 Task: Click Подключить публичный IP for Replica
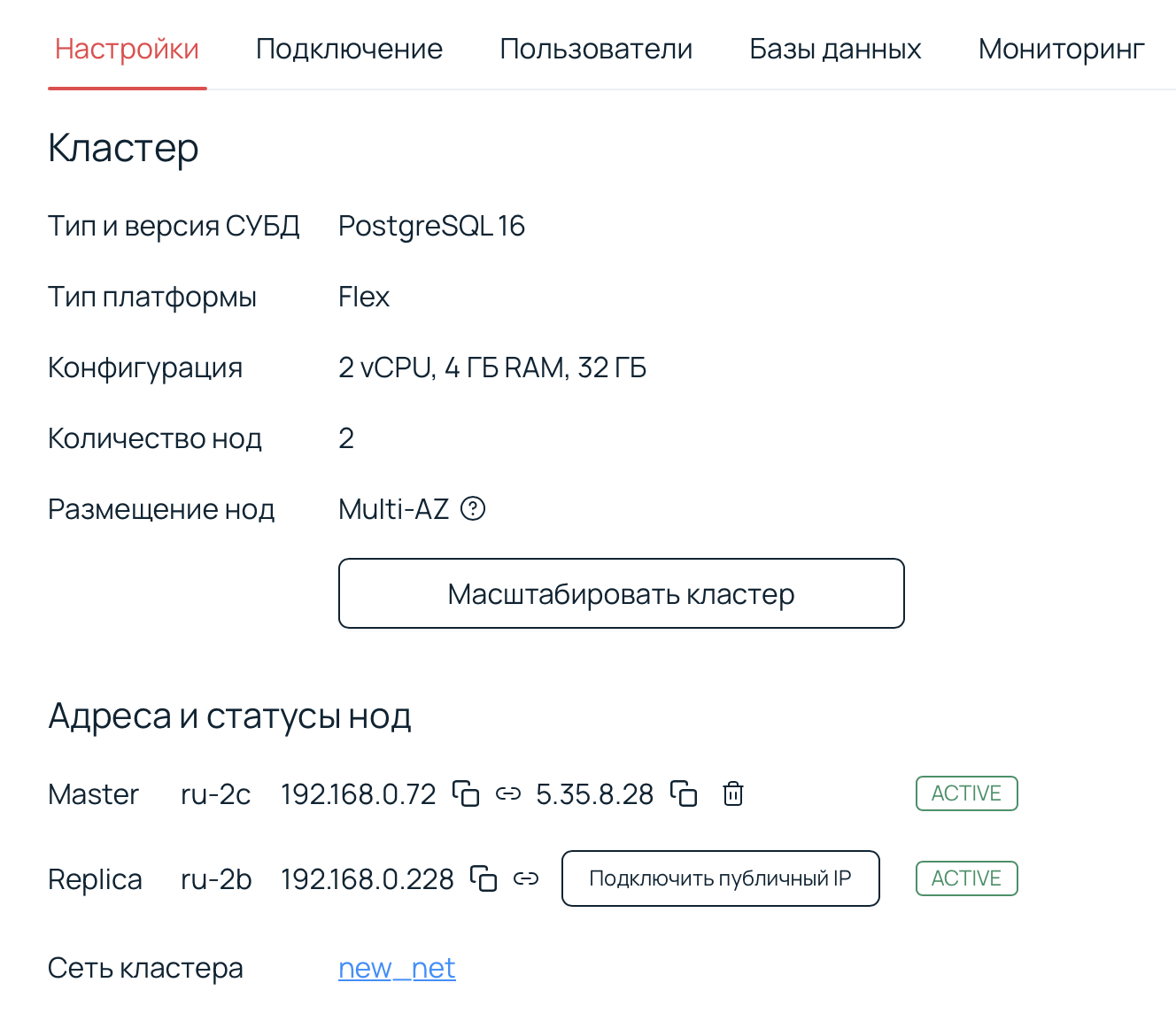(x=720, y=878)
